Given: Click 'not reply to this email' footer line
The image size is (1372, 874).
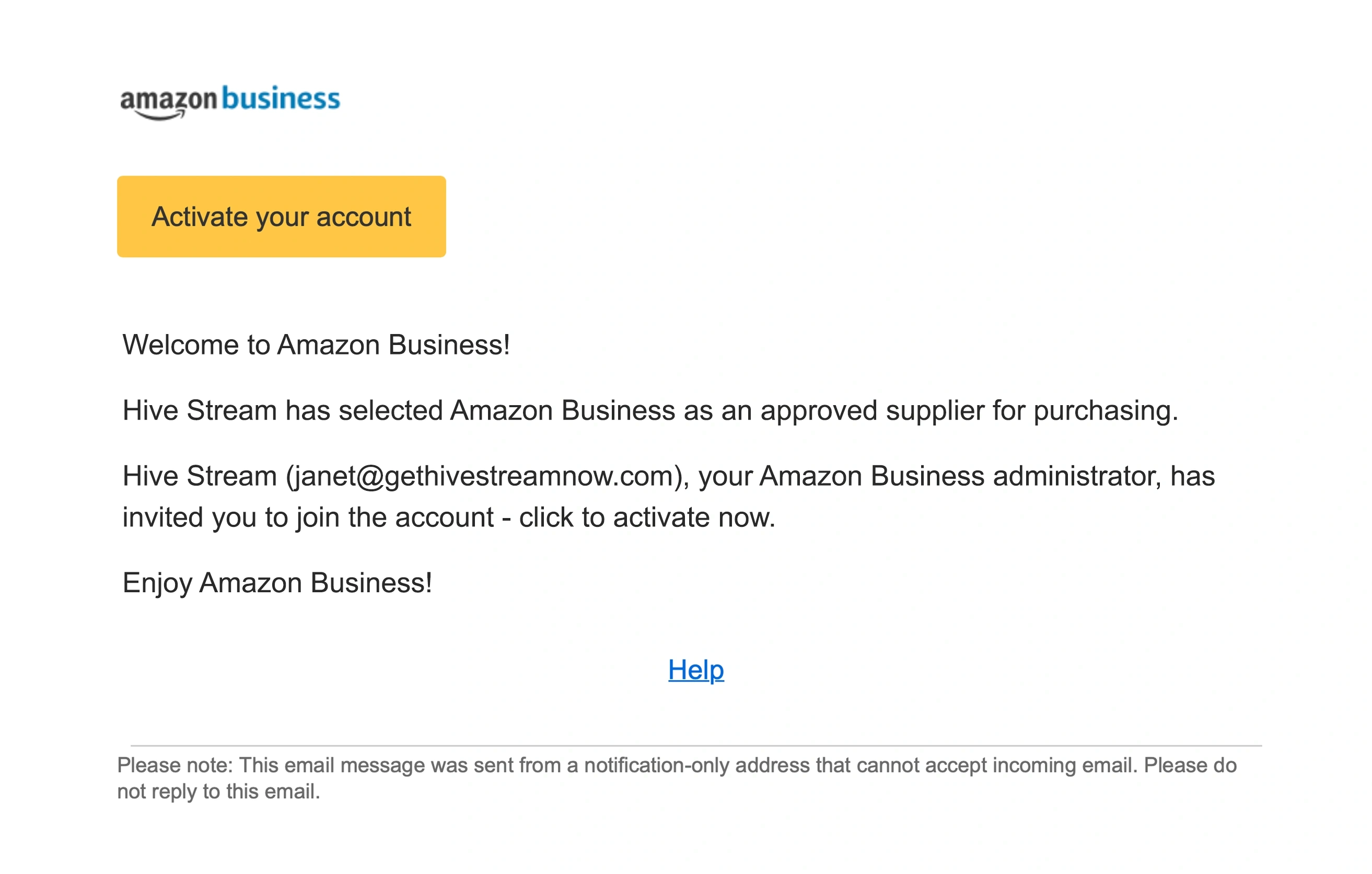Looking at the screenshot, I should point(218,792).
